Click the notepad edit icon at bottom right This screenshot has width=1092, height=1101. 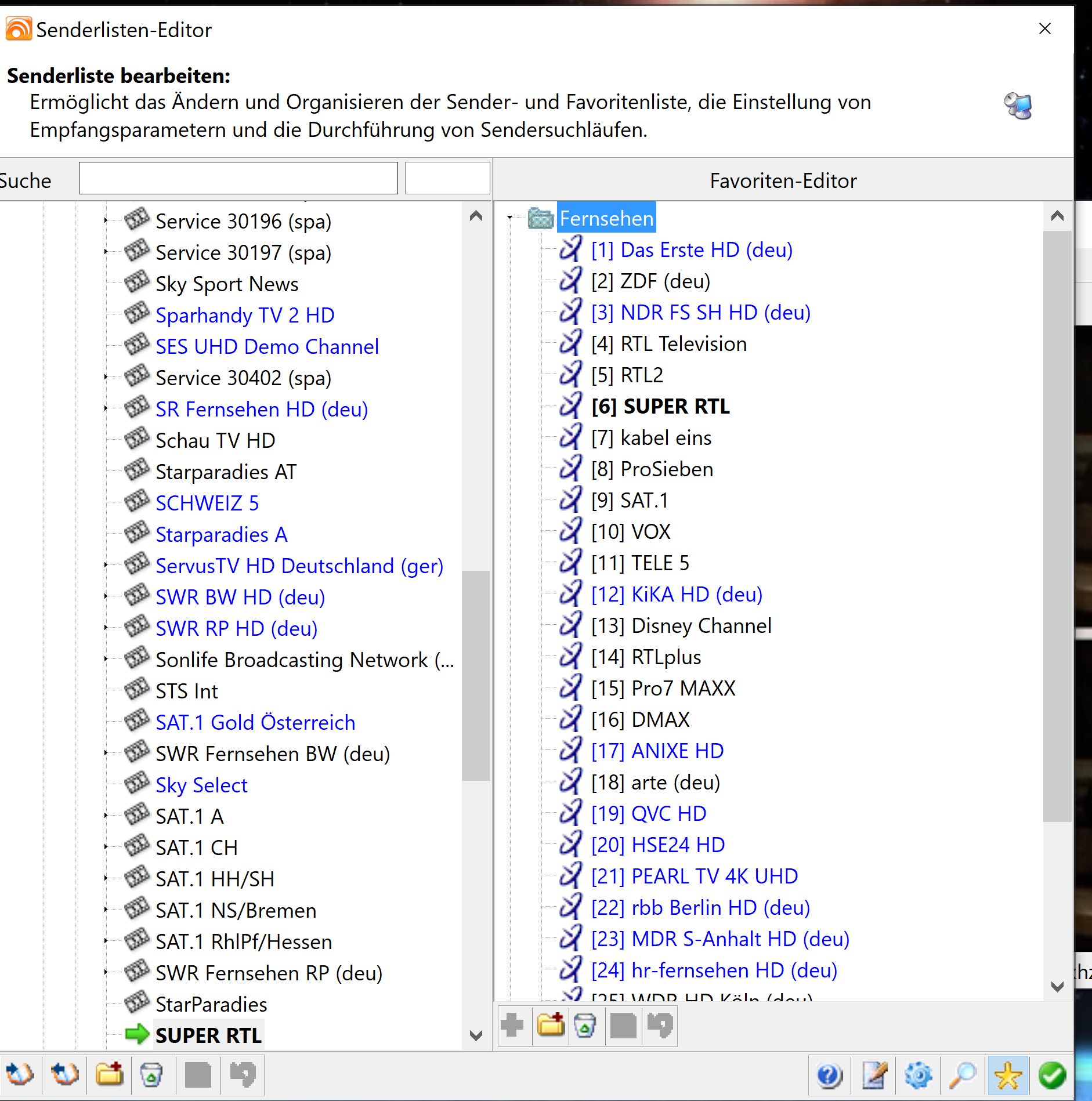click(874, 1076)
